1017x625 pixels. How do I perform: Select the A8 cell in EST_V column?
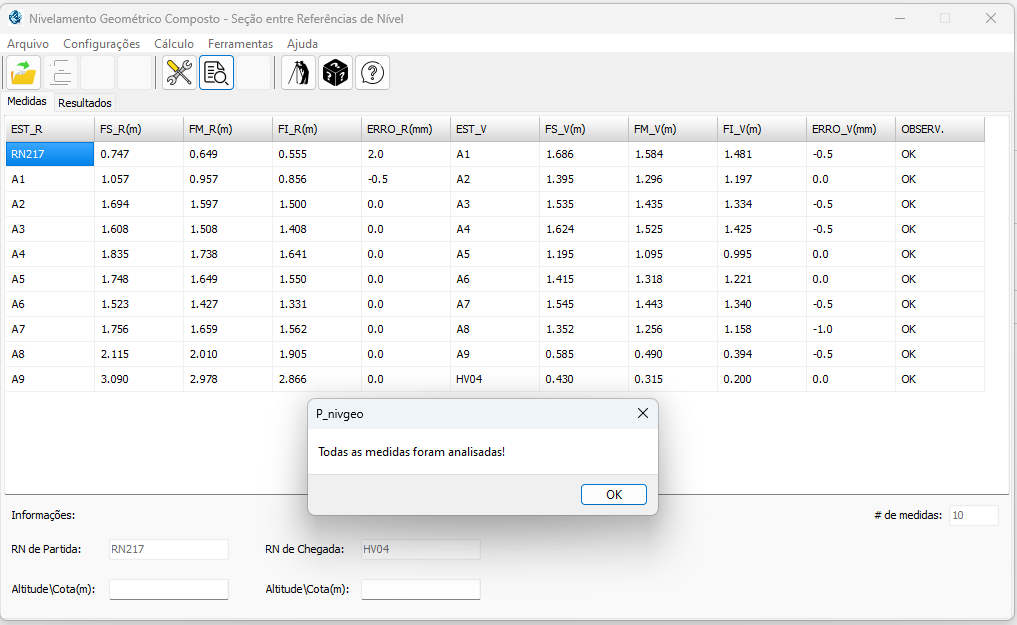click(x=495, y=329)
